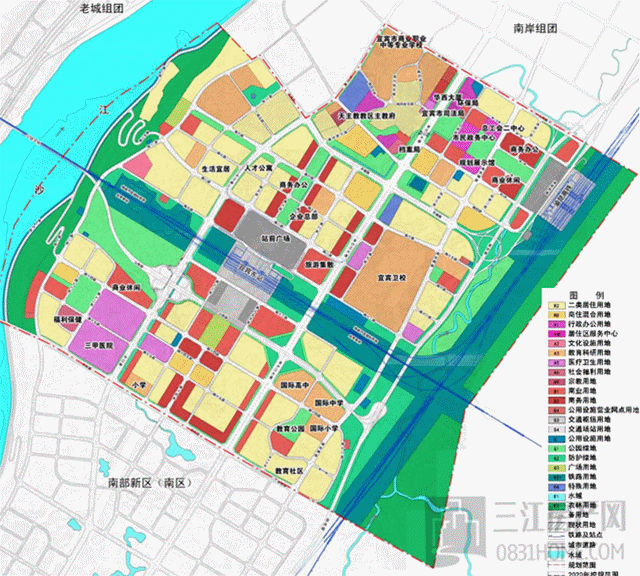Select the 三甲医院 hospital block label
This screenshot has height=576, width=640.
(x=98, y=345)
